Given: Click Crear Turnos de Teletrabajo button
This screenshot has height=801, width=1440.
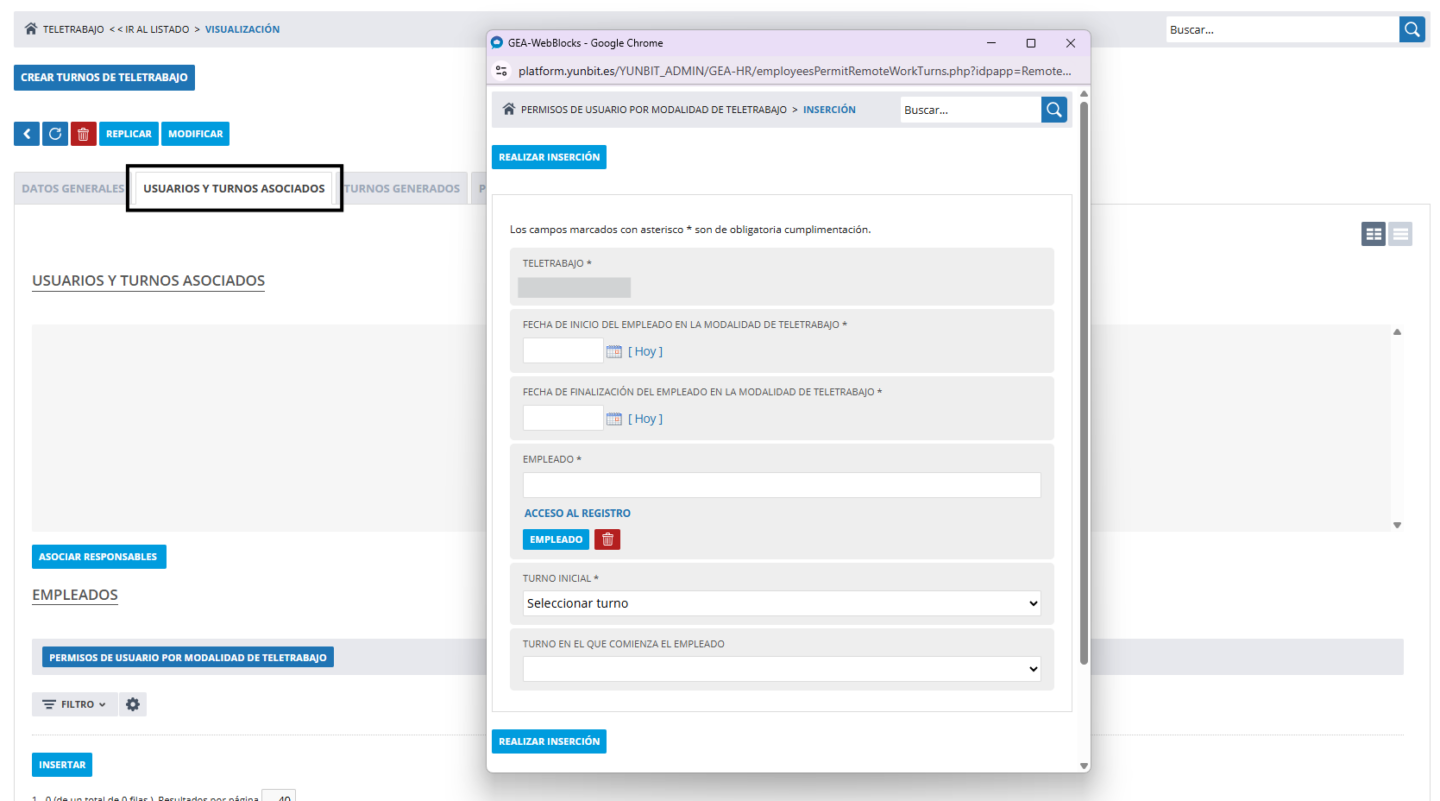Looking at the screenshot, I should 104,77.
